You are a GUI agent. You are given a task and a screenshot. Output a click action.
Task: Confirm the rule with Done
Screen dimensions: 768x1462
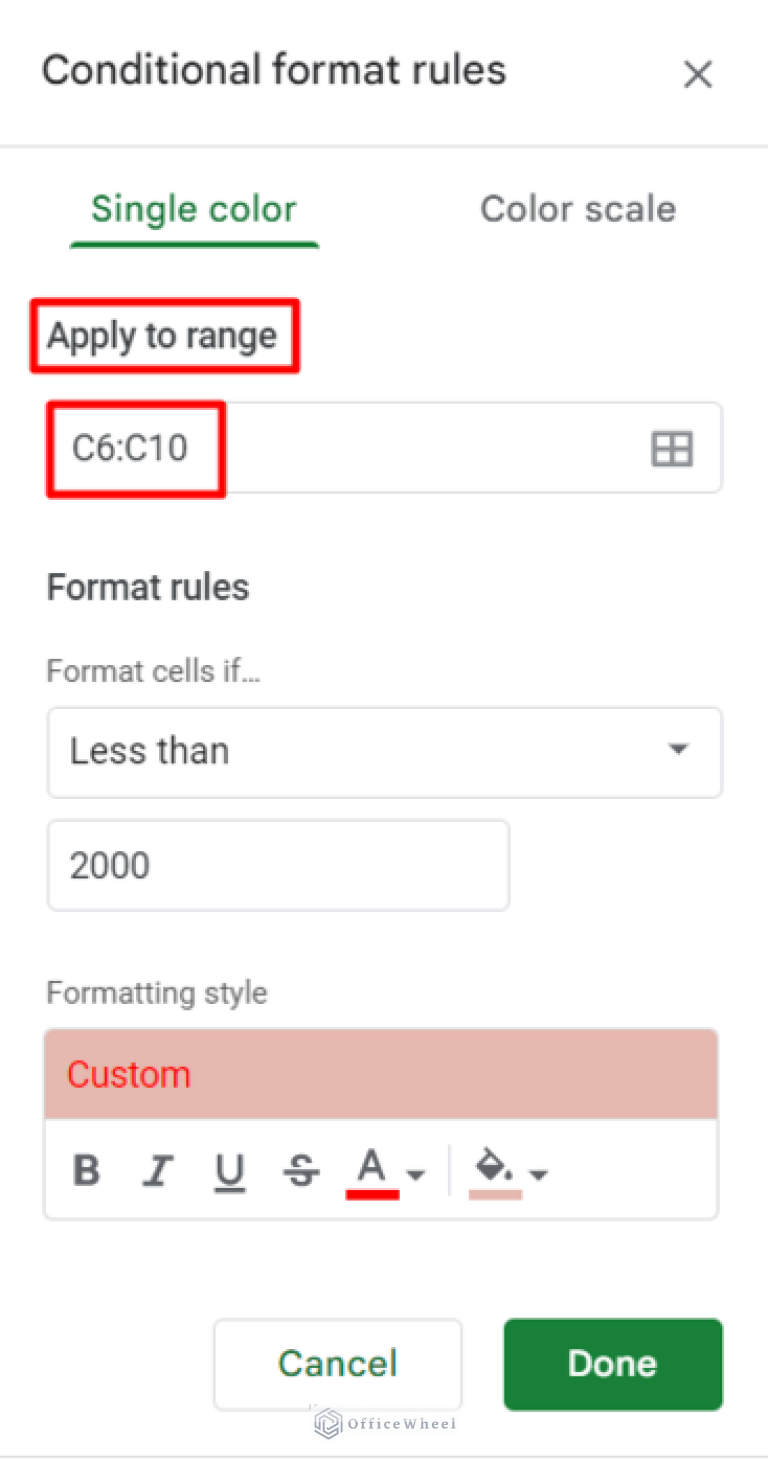click(x=612, y=1363)
